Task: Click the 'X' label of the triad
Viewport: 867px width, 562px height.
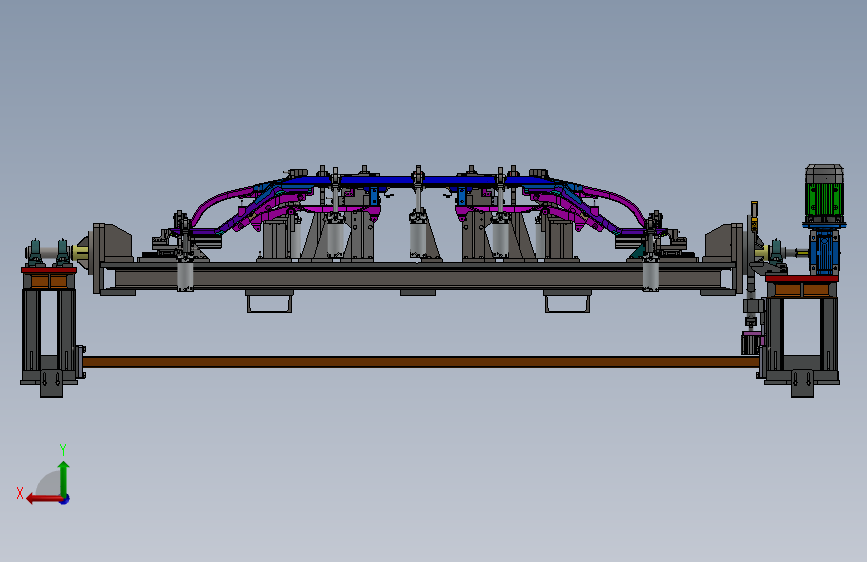Action: [20, 493]
